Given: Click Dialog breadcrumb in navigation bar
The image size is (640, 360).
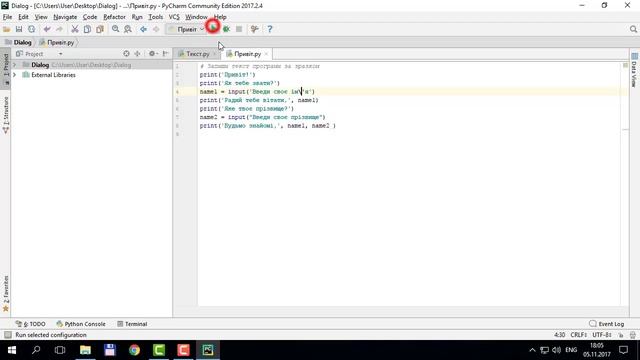Looking at the screenshot, I should coord(18,42).
